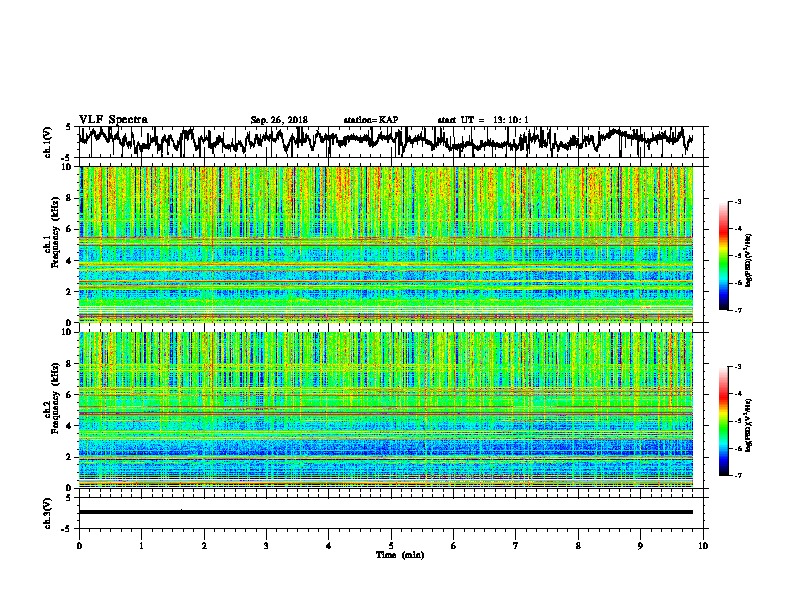Click the time axis tick label "3"
792x612 pixels.
tap(266, 546)
